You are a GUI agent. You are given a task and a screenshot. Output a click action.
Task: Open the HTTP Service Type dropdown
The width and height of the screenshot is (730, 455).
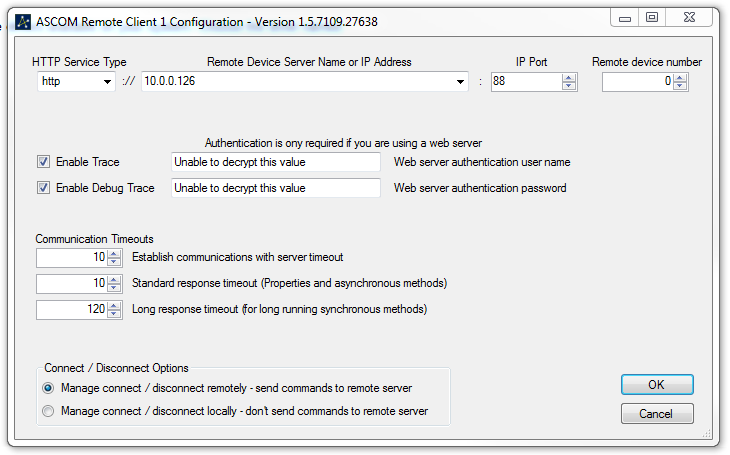108,81
